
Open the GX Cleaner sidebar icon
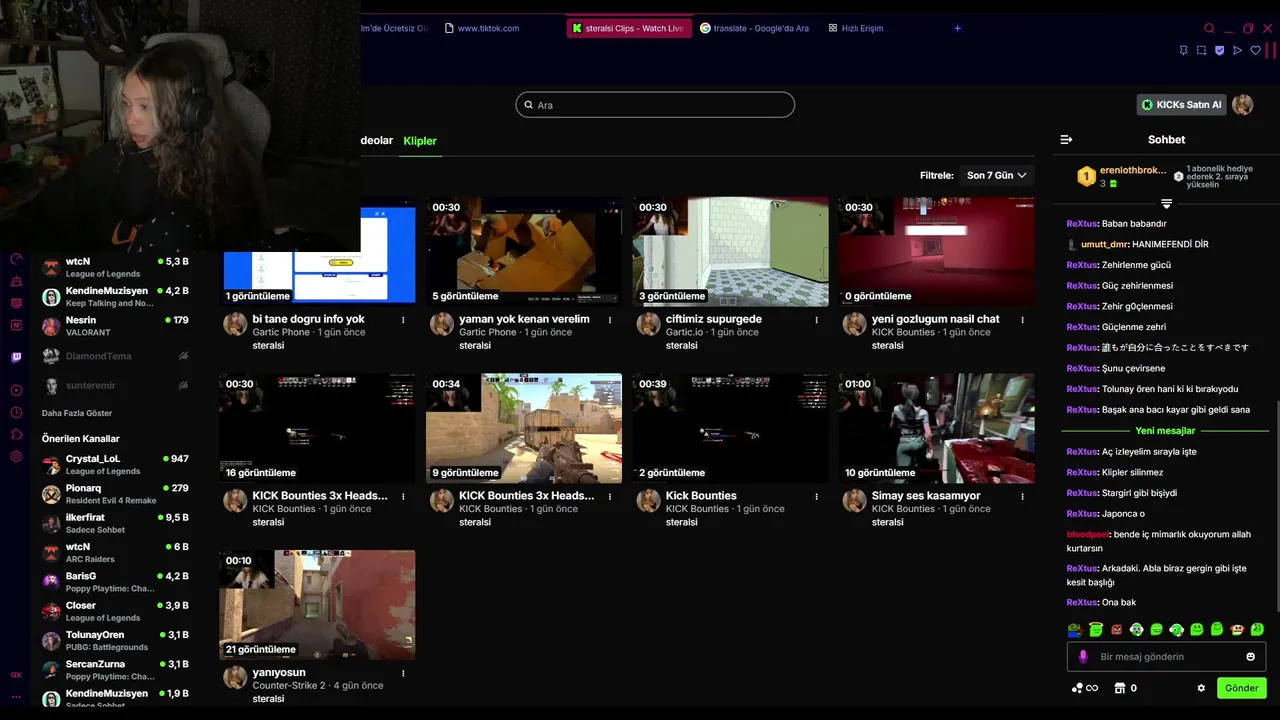pyautogui.click(x=16, y=282)
